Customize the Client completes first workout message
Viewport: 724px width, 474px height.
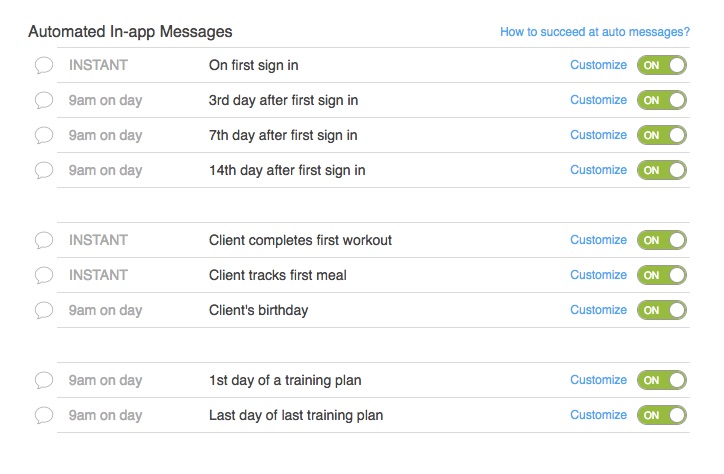coord(598,240)
